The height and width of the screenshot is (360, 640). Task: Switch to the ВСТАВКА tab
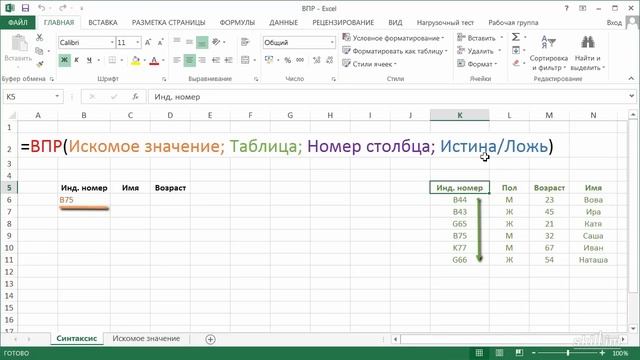tap(103, 22)
